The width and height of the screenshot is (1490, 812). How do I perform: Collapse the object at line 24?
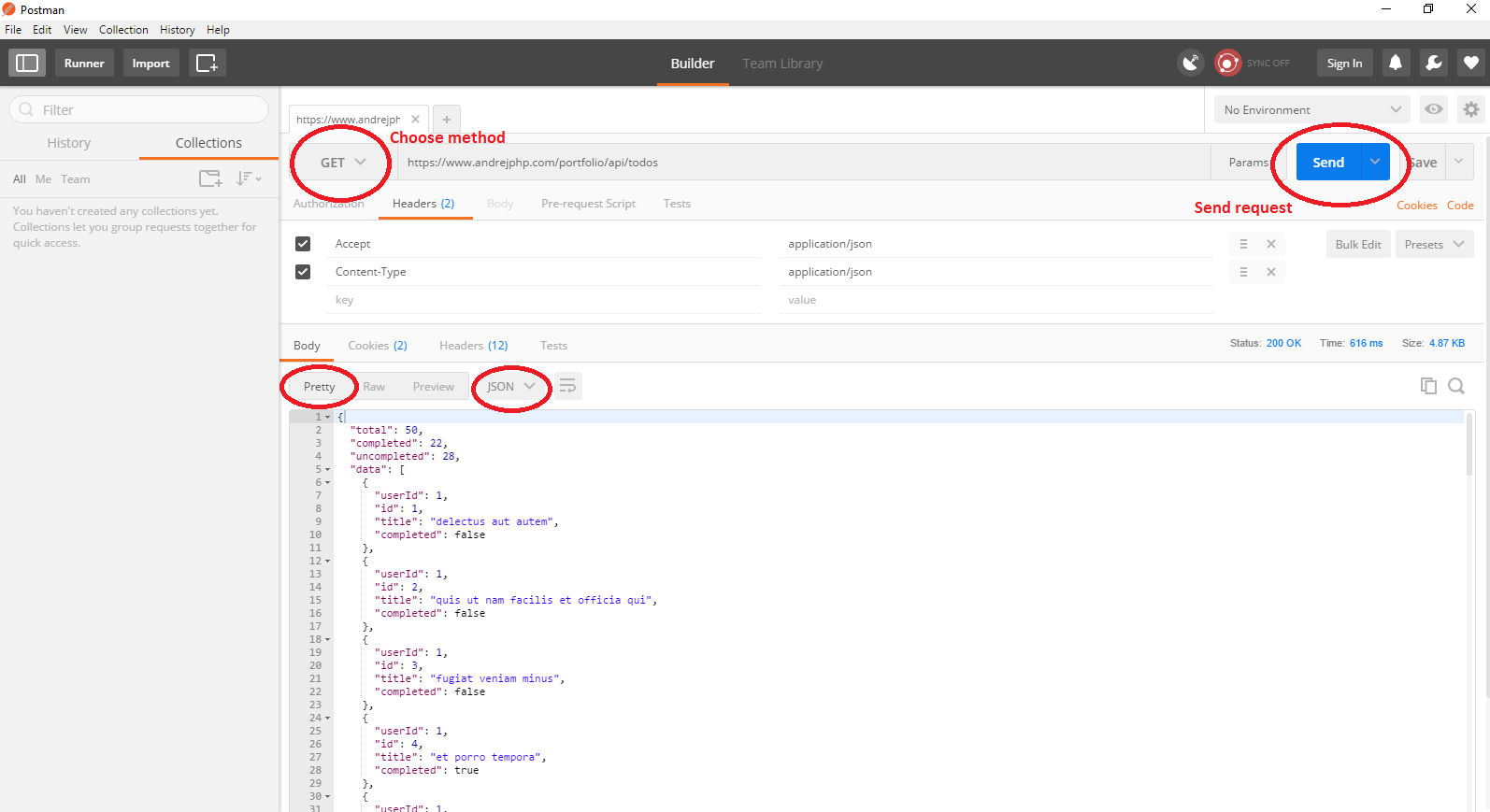tap(327, 719)
